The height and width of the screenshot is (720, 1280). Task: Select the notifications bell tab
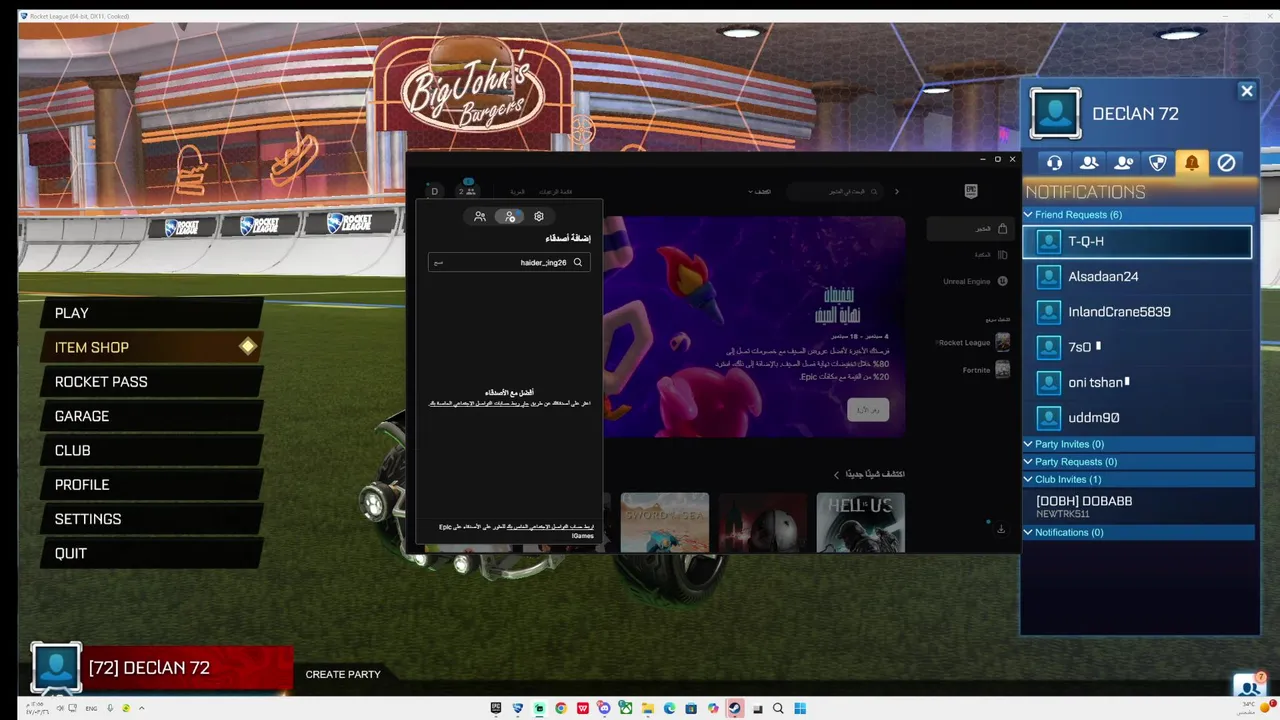pos(1192,162)
